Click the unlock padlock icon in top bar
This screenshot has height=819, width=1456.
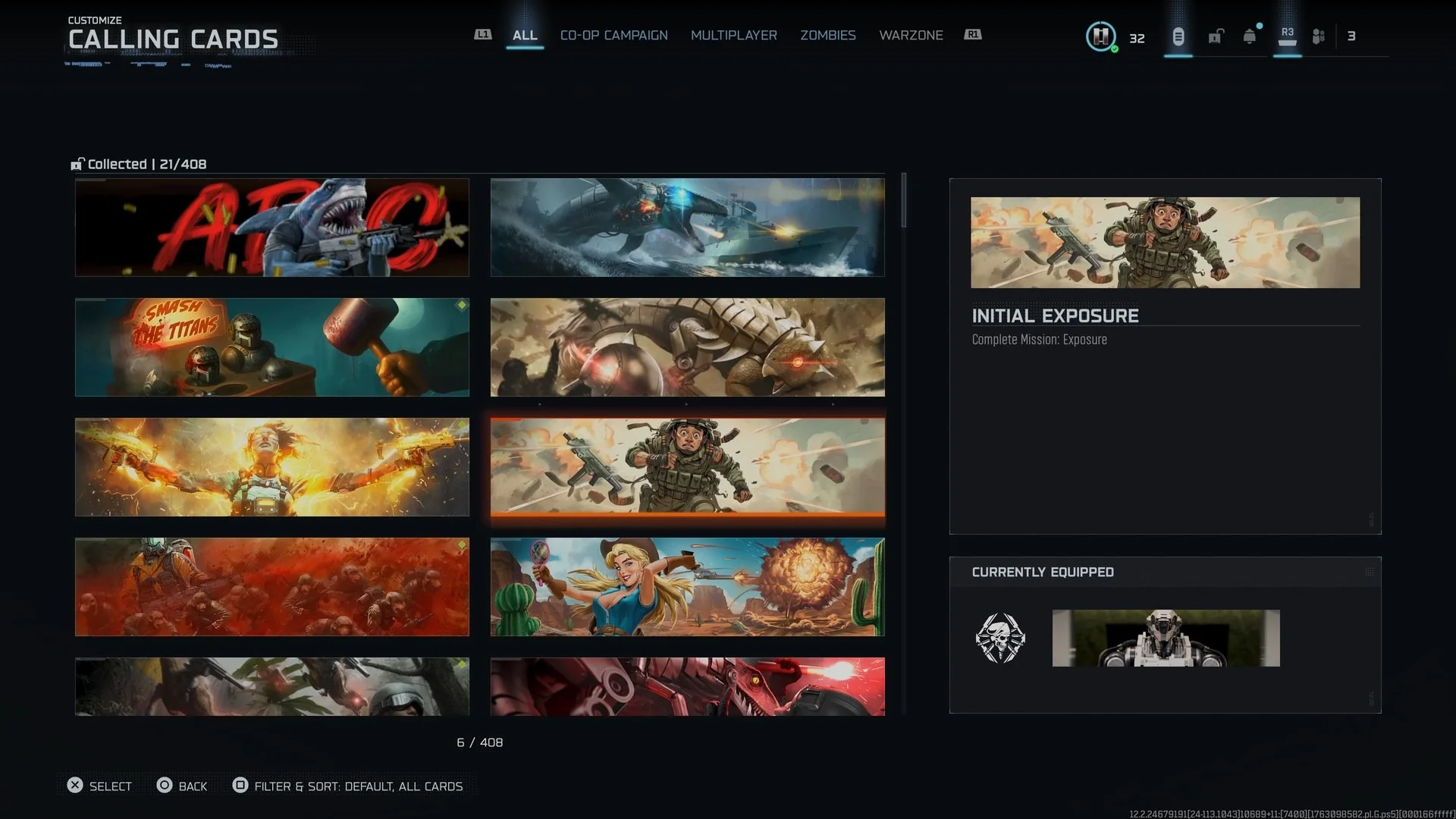1216,36
